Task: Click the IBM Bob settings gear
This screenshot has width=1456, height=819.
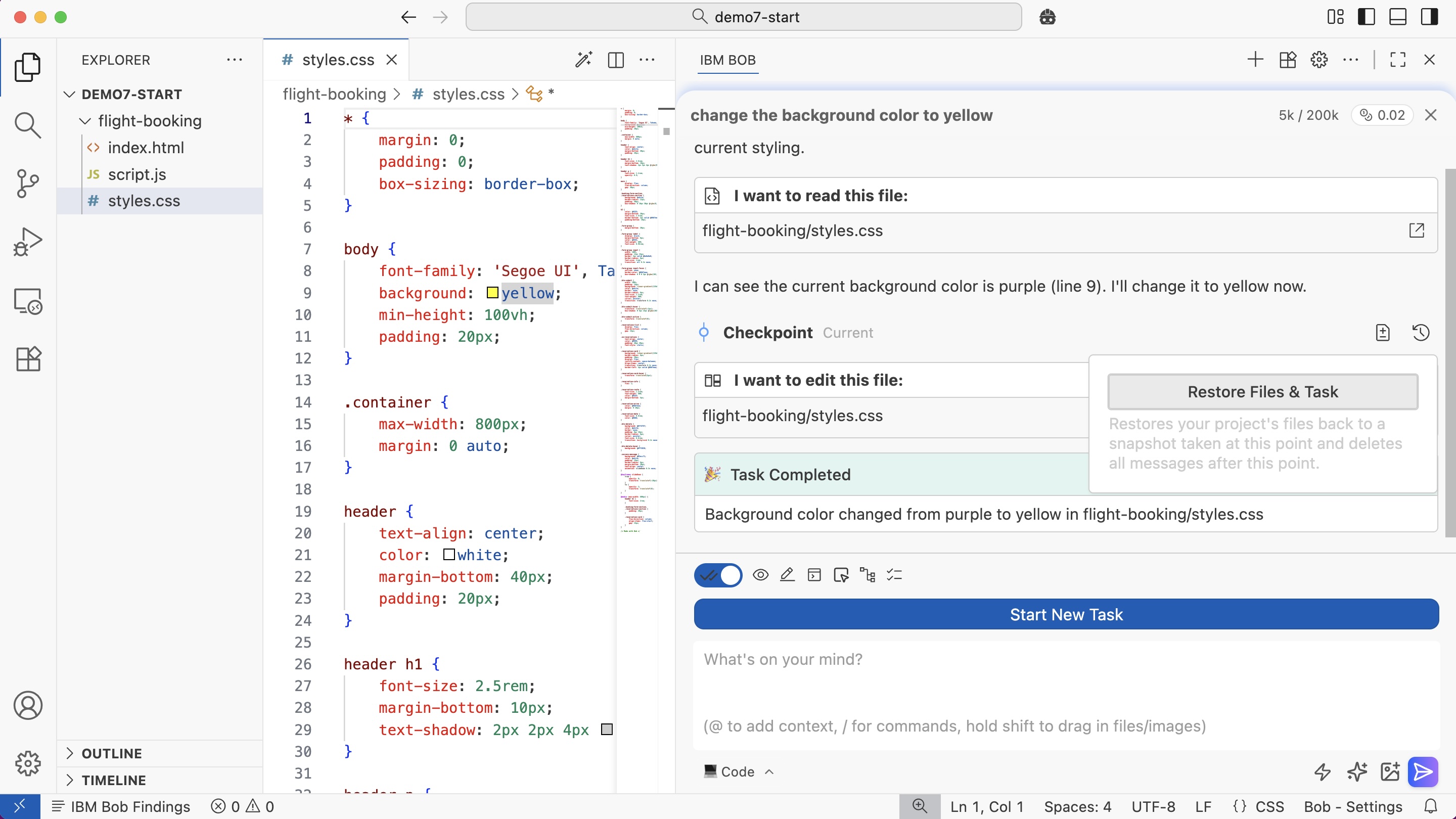Action: point(1318,60)
